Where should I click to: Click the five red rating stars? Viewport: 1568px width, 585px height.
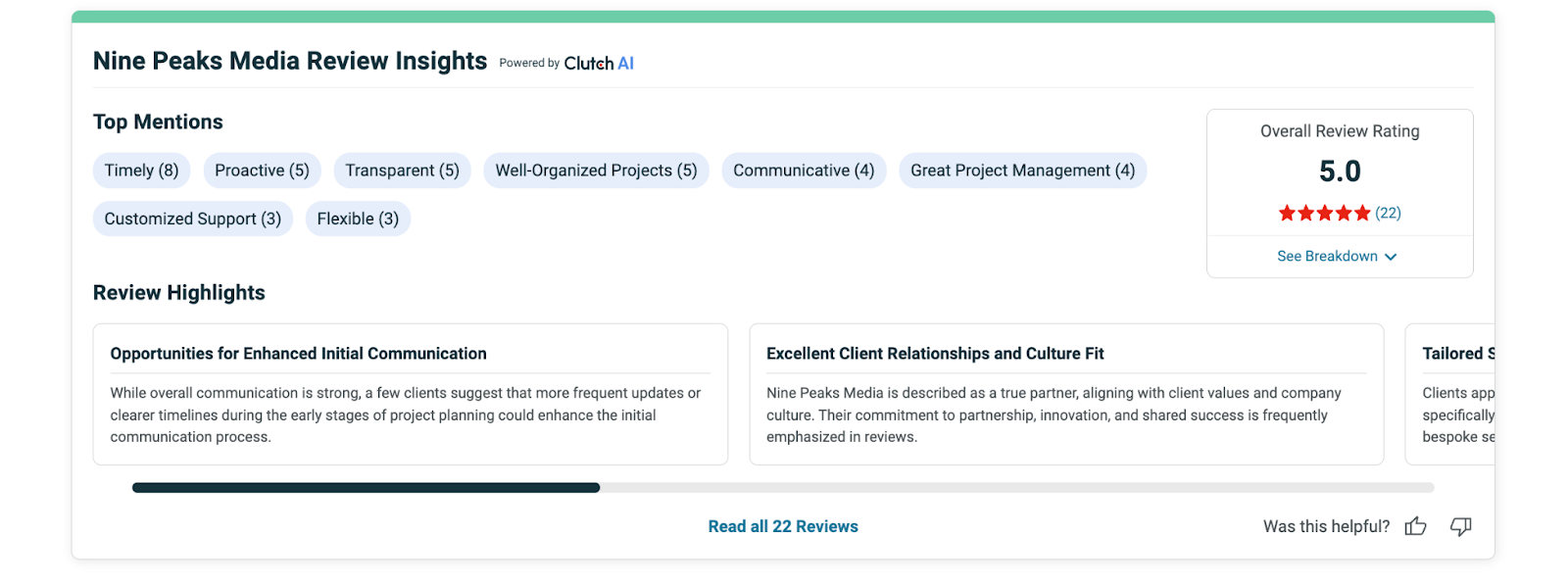1324,213
